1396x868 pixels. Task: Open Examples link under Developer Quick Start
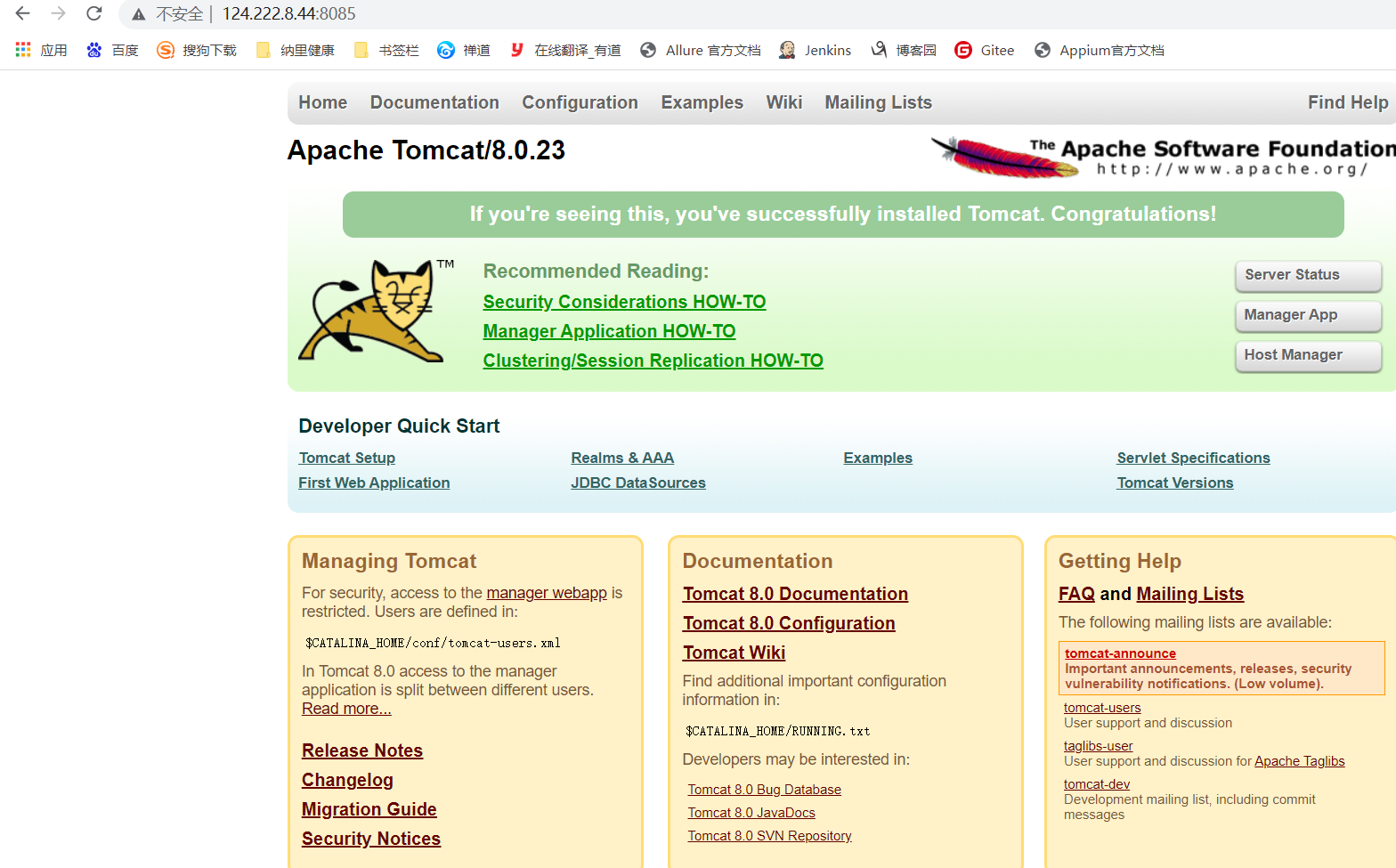878,458
